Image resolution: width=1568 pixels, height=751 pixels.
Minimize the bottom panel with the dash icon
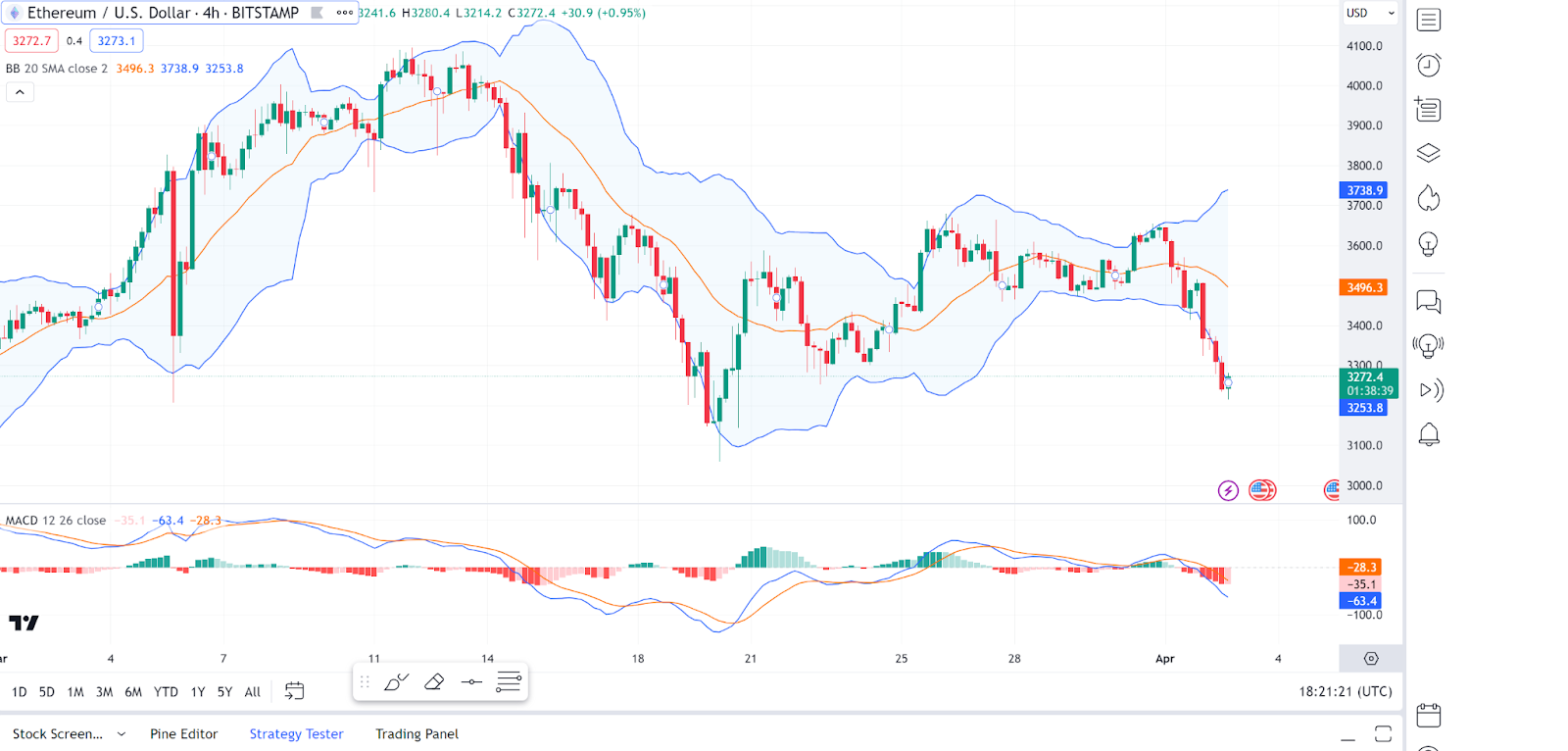(1348, 739)
